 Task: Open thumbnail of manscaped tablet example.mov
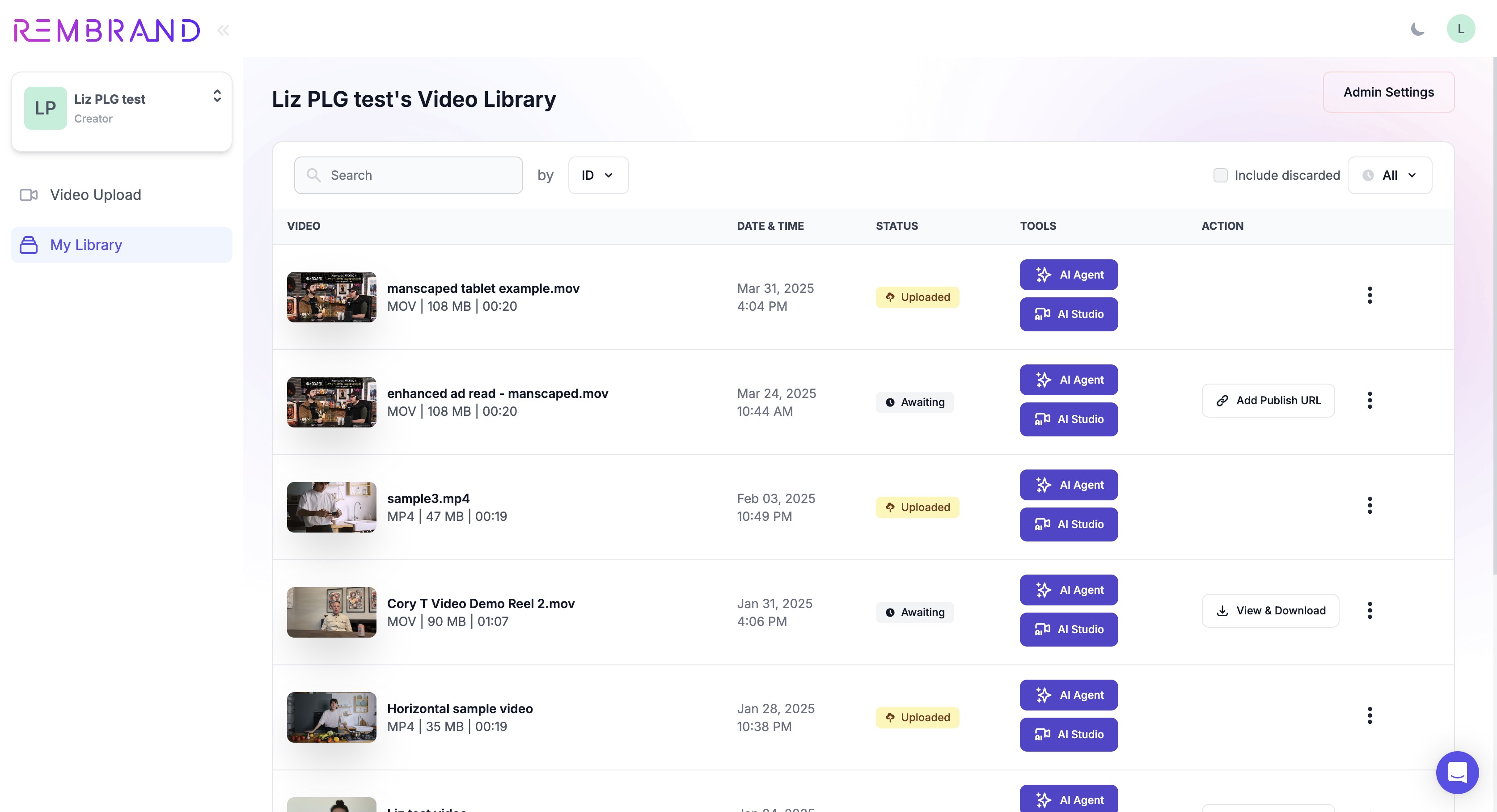click(331, 297)
